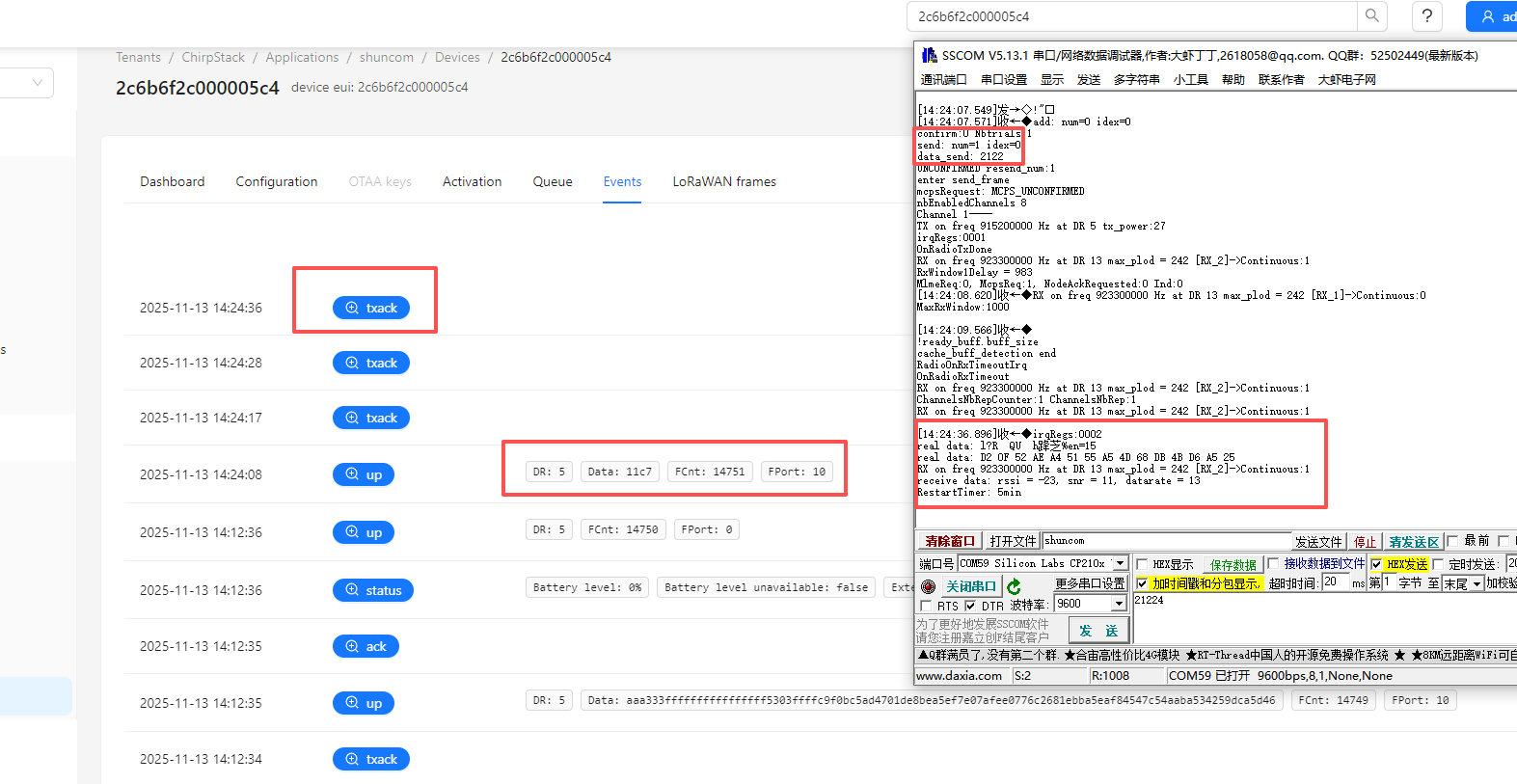
Task: Open the help question mark button
Action: (x=1427, y=15)
